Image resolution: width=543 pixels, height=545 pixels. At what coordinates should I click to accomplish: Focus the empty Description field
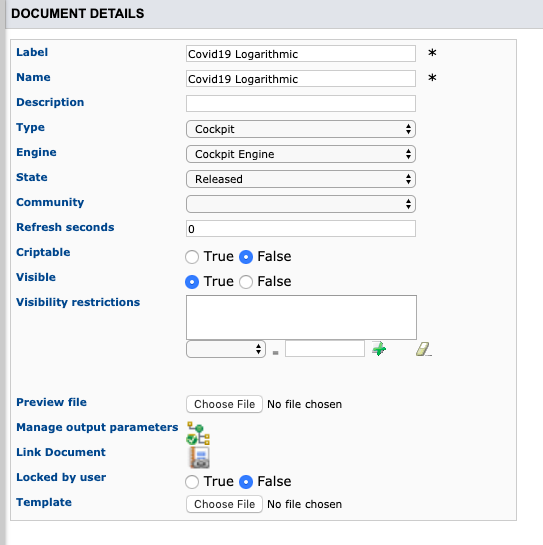pyautogui.click(x=301, y=104)
